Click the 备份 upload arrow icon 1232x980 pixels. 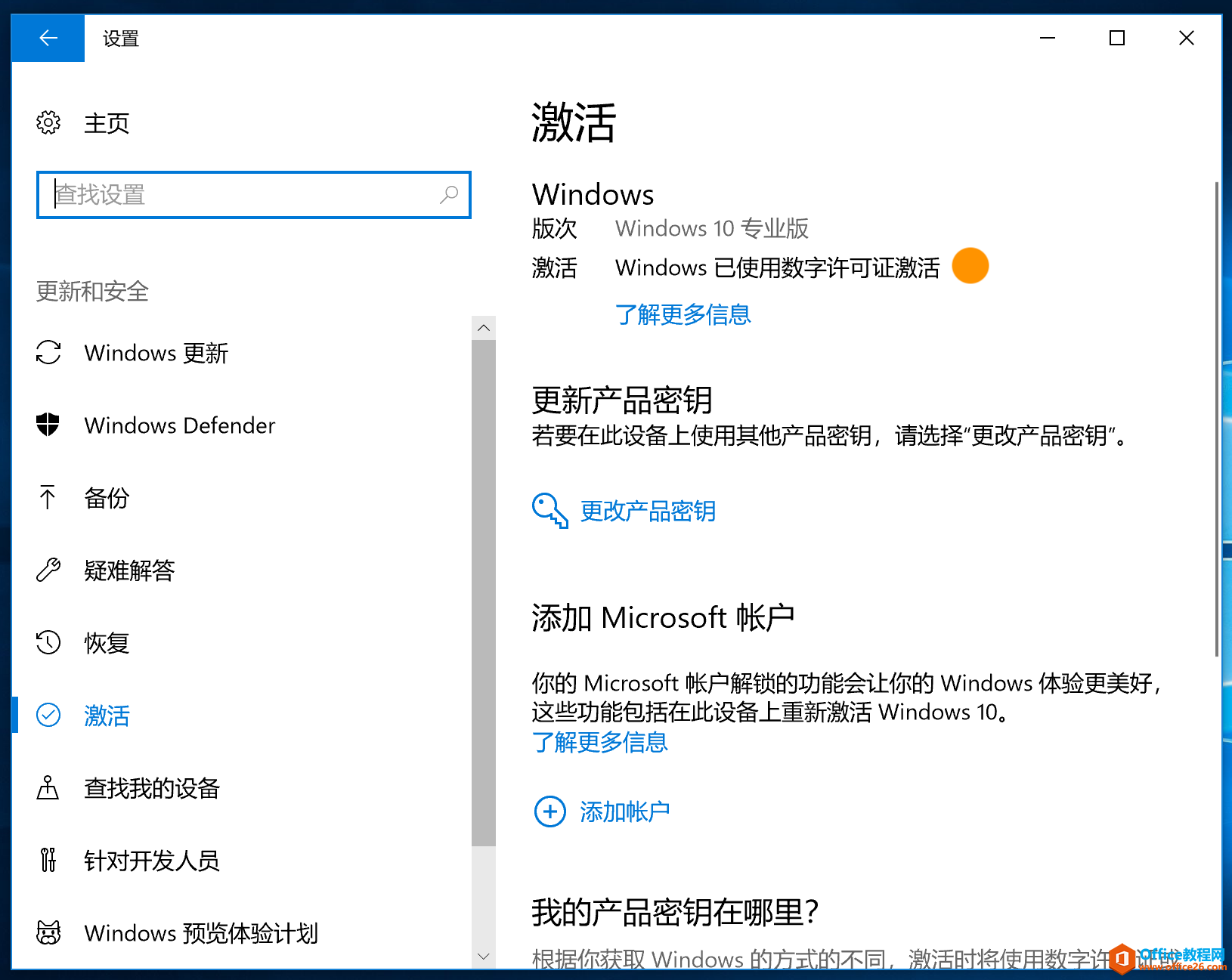48,497
